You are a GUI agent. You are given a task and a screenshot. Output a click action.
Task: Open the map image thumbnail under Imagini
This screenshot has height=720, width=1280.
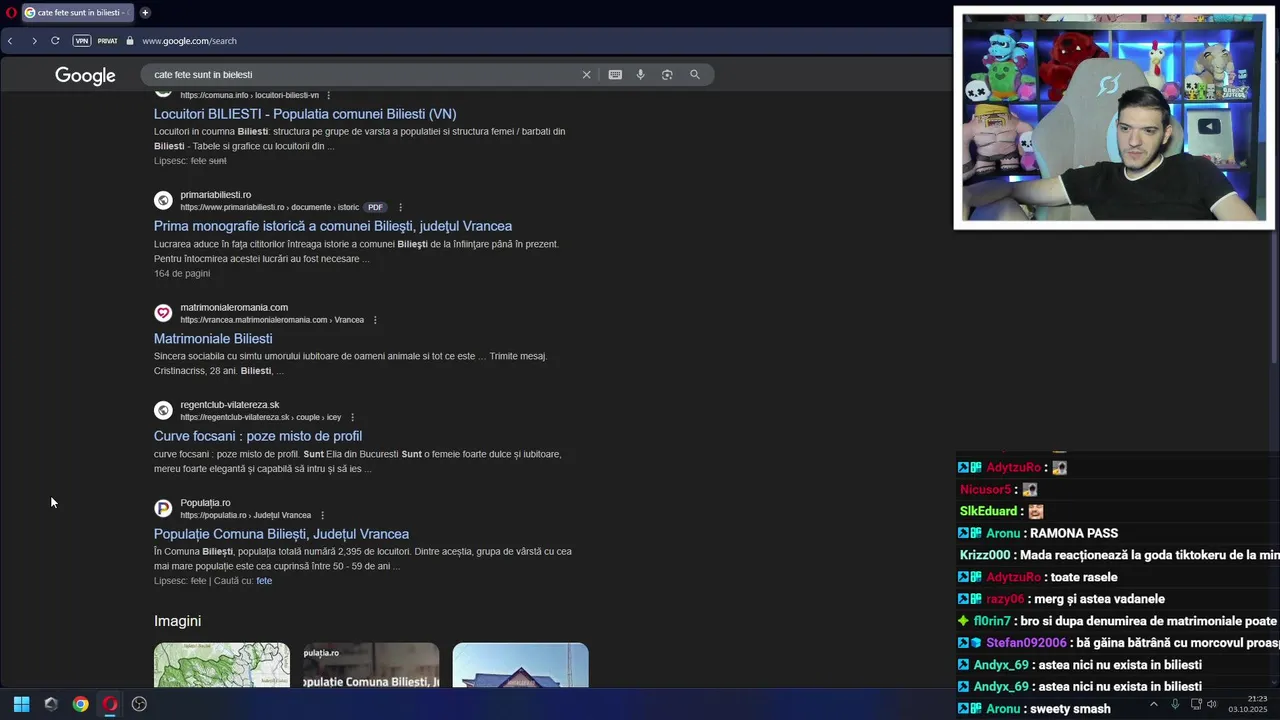[x=222, y=665]
